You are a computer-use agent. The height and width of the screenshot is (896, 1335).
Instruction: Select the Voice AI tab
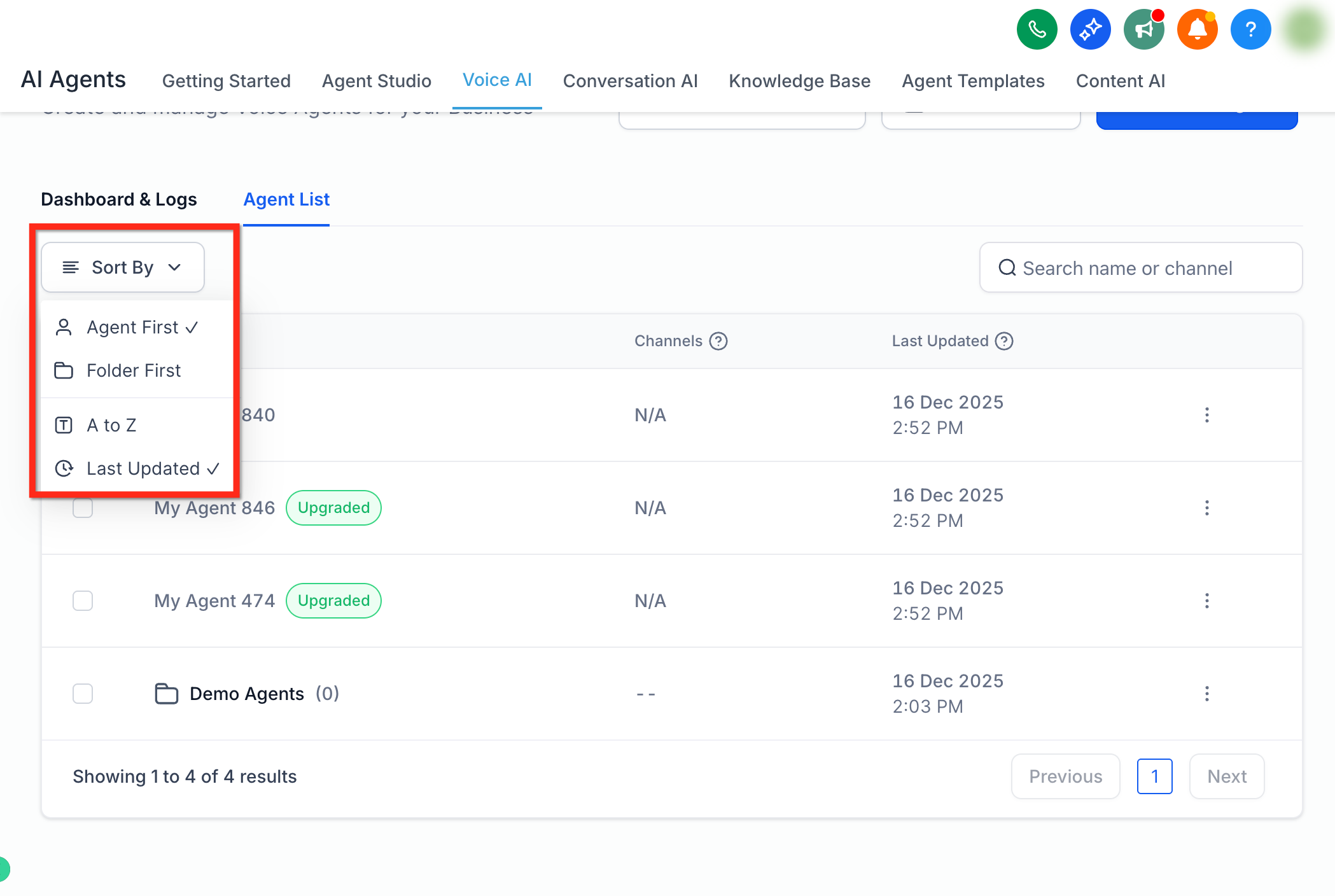pos(497,80)
